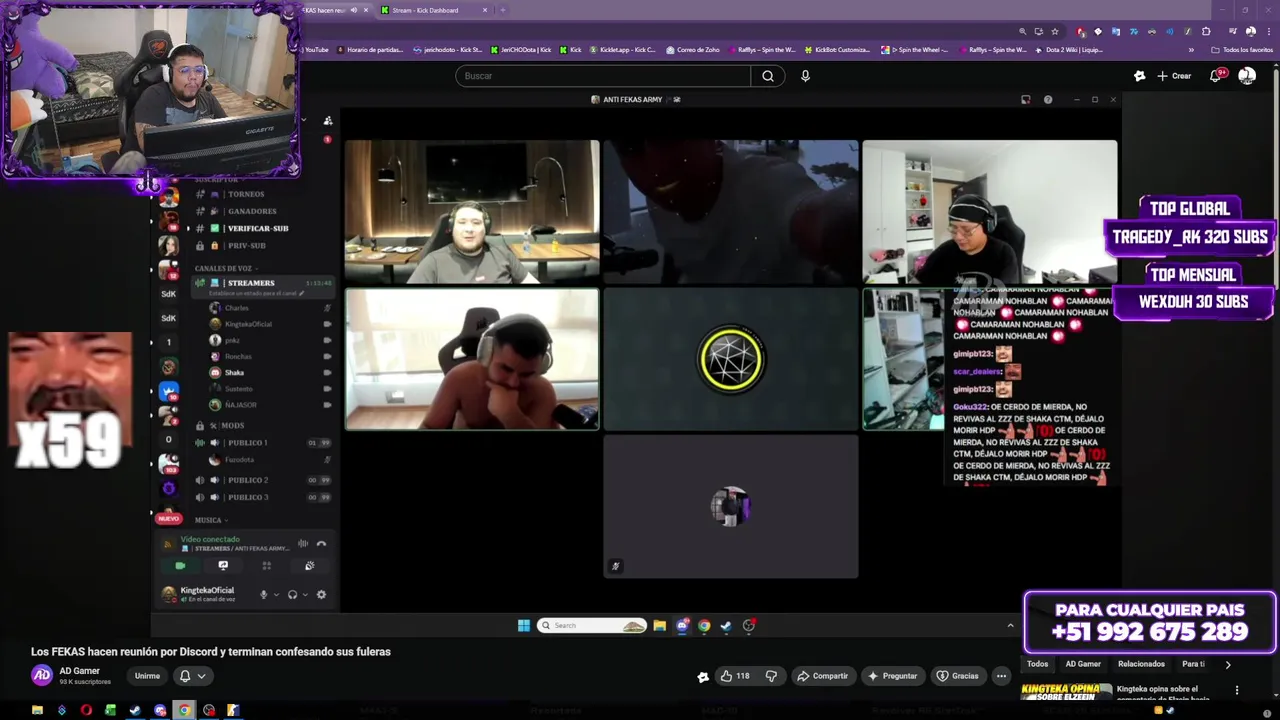The image size is (1280, 720).
Task: Open the Correo de Zoho bookmark
Action: [692, 50]
